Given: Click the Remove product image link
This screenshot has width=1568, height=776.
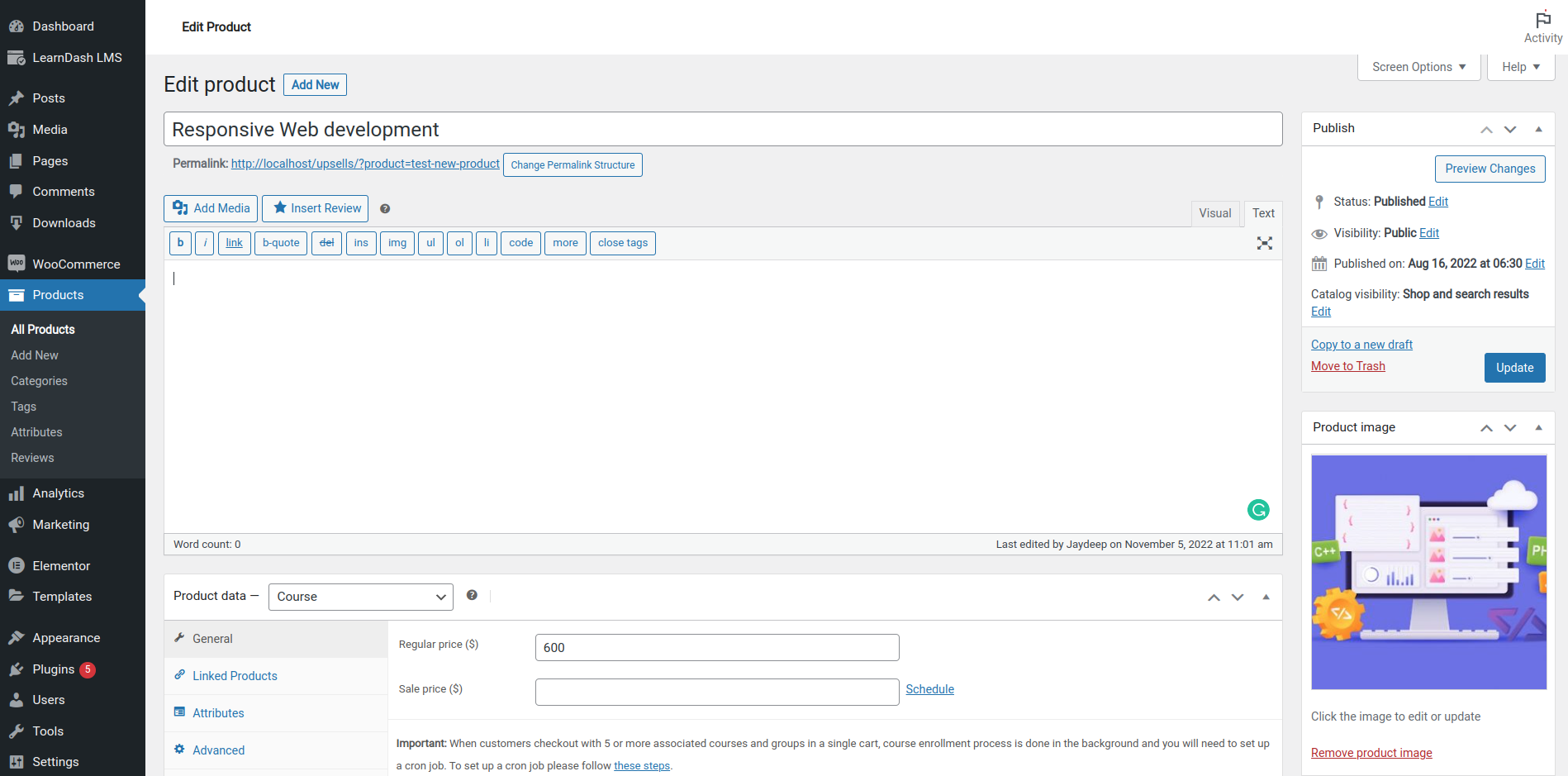Looking at the screenshot, I should [1371, 752].
